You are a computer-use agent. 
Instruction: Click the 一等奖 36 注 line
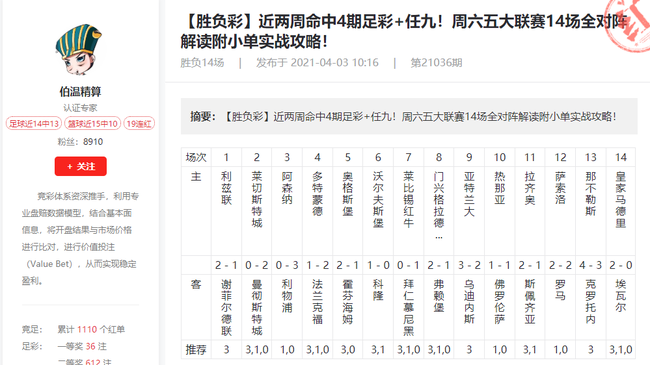coord(82,346)
